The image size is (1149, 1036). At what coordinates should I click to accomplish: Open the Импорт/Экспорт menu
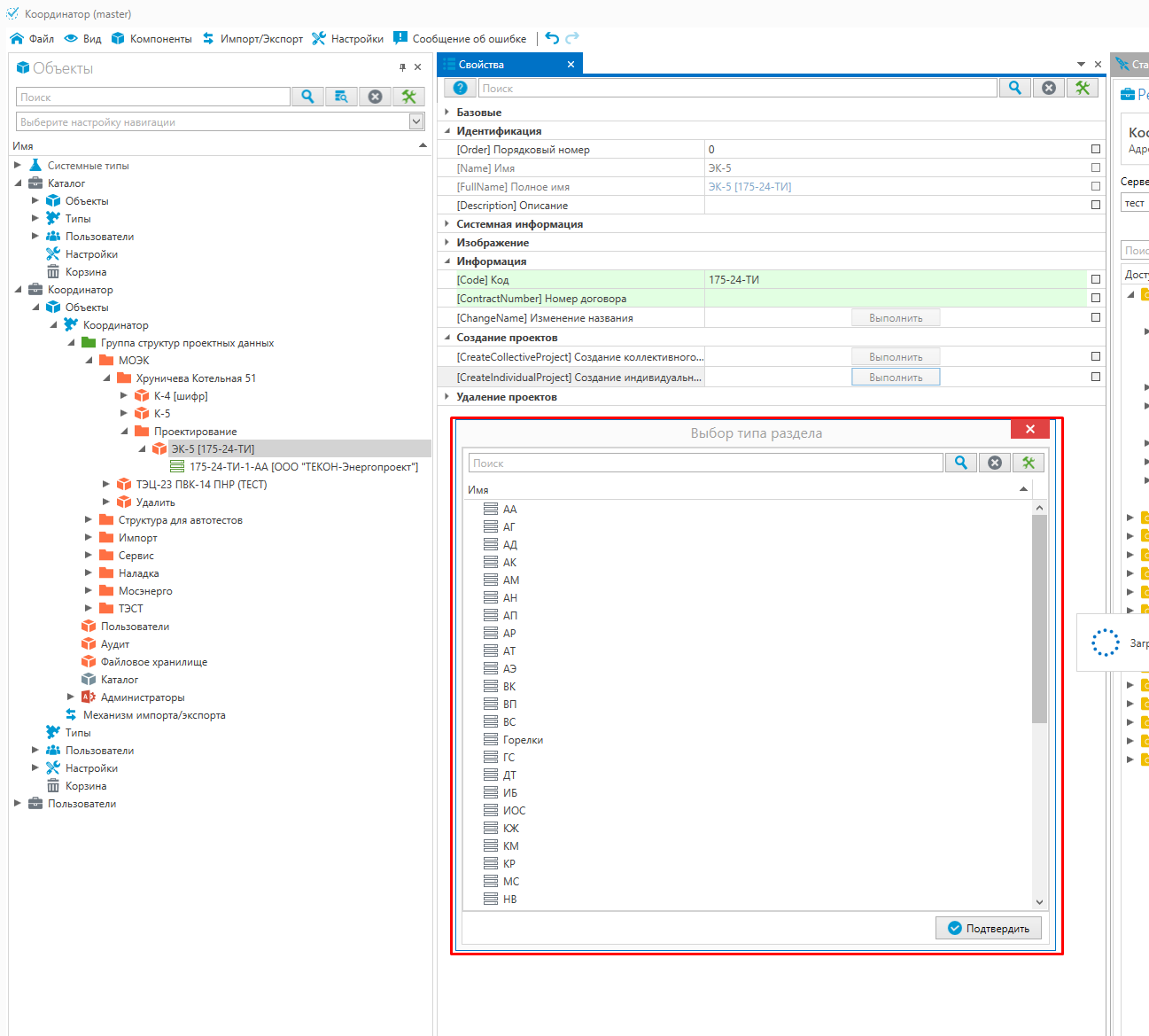(252, 38)
